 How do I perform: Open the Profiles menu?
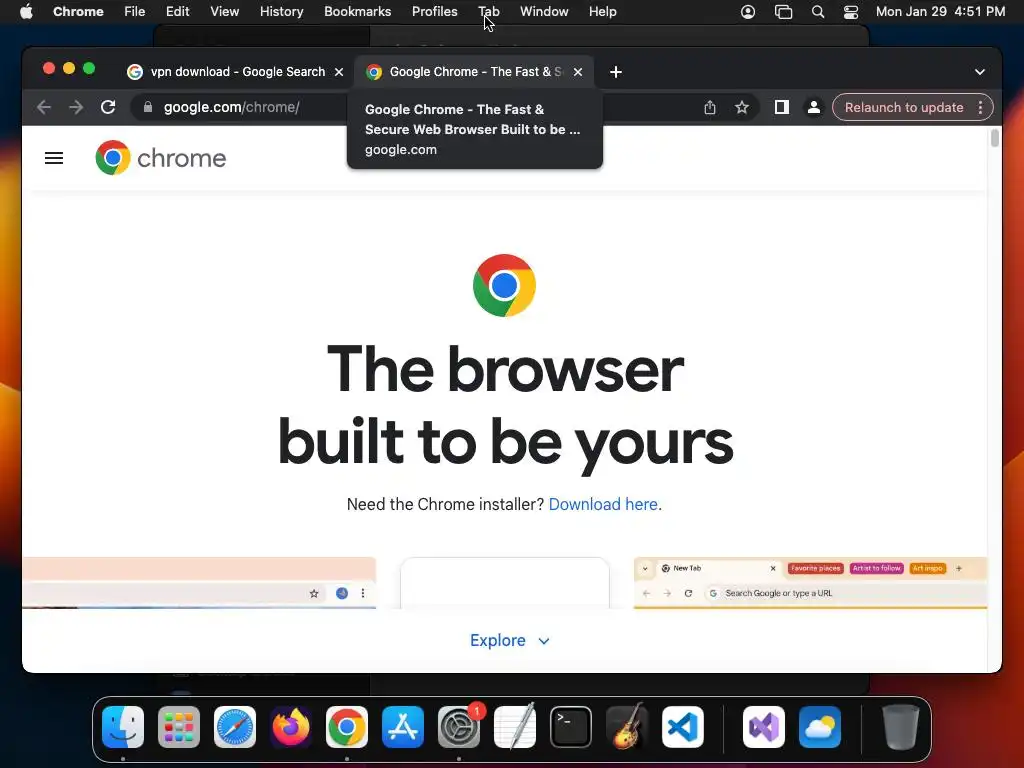pos(434,12)
